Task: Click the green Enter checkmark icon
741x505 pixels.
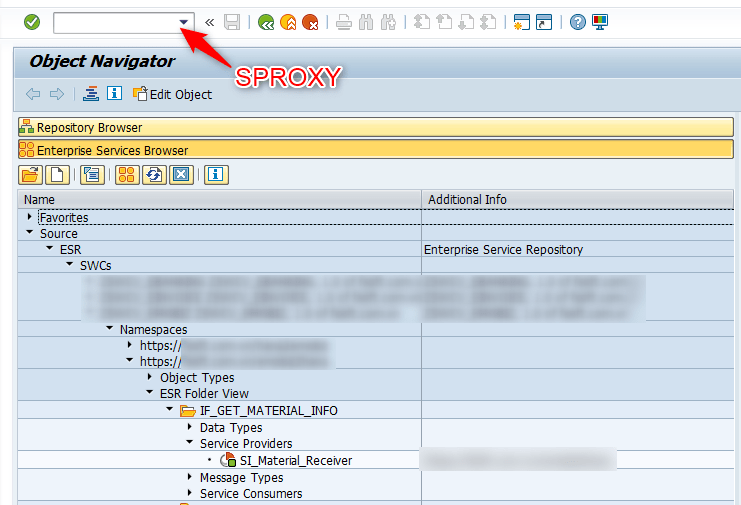Action: tap(32, 21)
